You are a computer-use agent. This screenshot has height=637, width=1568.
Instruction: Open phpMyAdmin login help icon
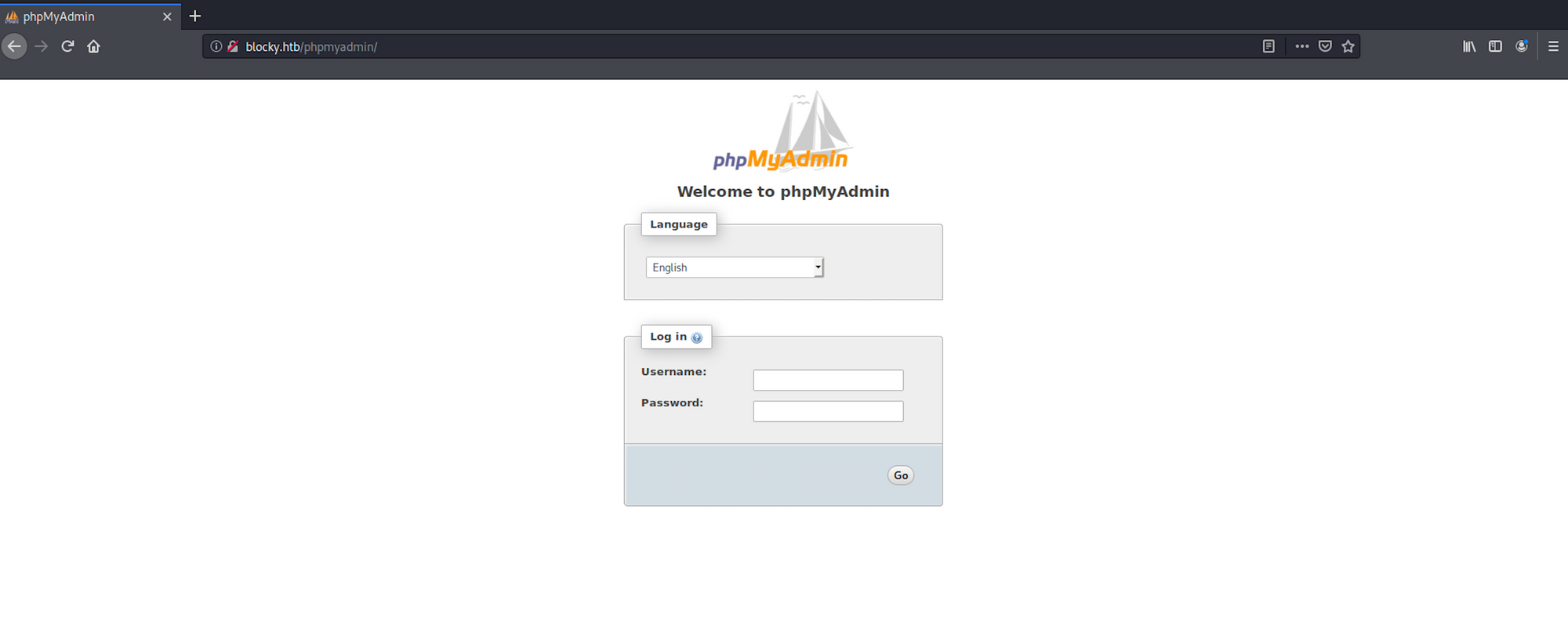pyautogui.click(x=697, y=337)
